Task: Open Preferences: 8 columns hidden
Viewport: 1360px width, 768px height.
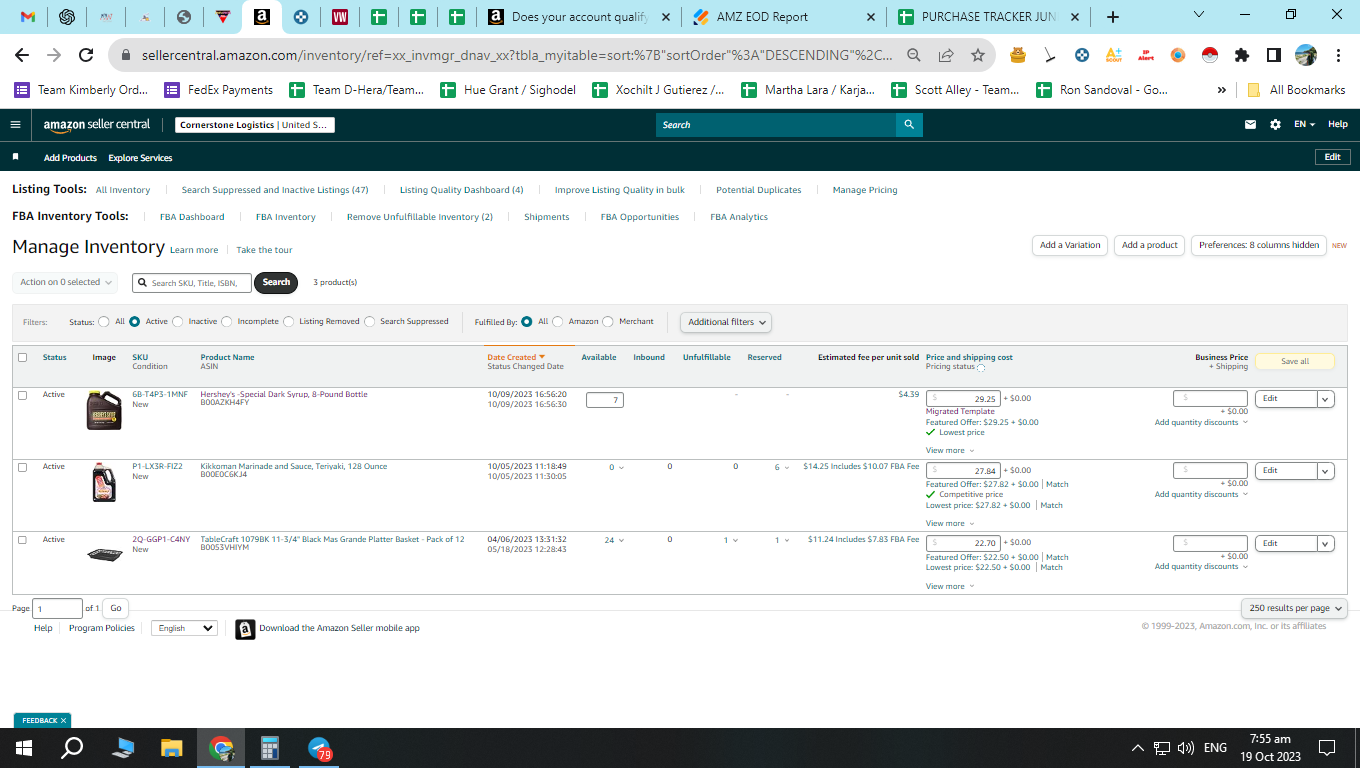Action: pos(1259,245)
